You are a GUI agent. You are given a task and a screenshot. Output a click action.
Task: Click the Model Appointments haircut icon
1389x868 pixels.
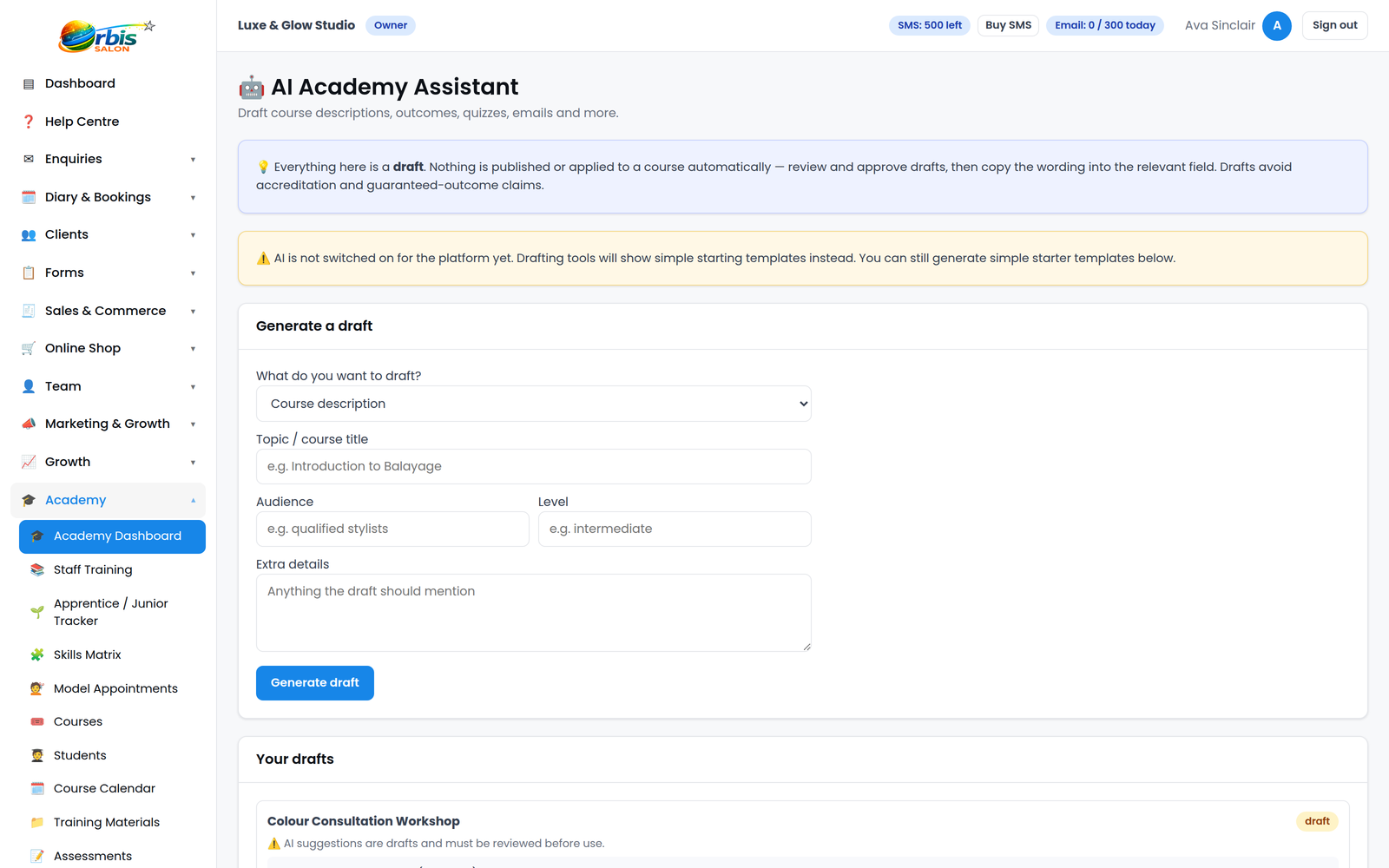[x=37, y=688]
